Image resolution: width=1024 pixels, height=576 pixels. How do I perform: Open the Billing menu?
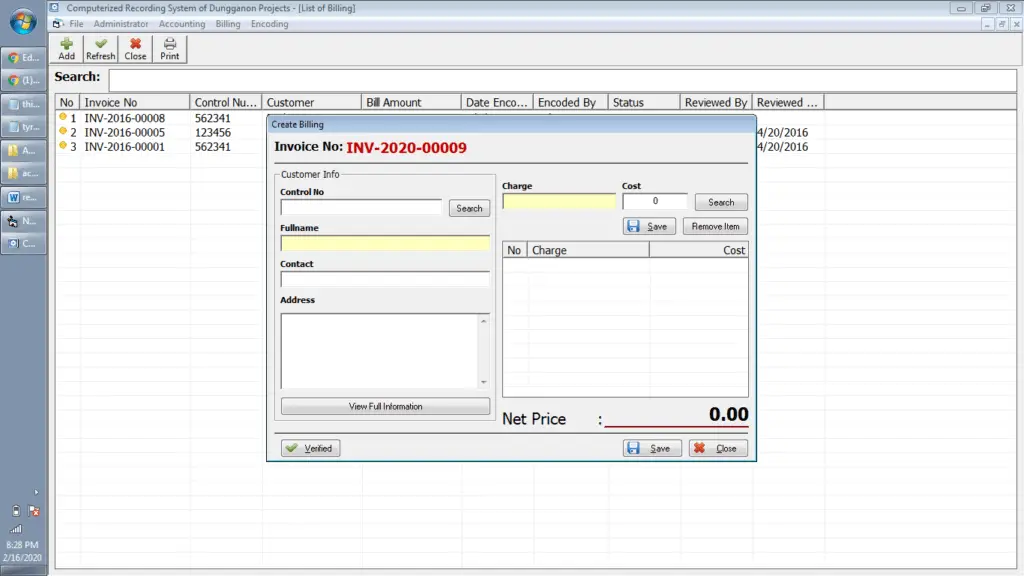(227, 23)
